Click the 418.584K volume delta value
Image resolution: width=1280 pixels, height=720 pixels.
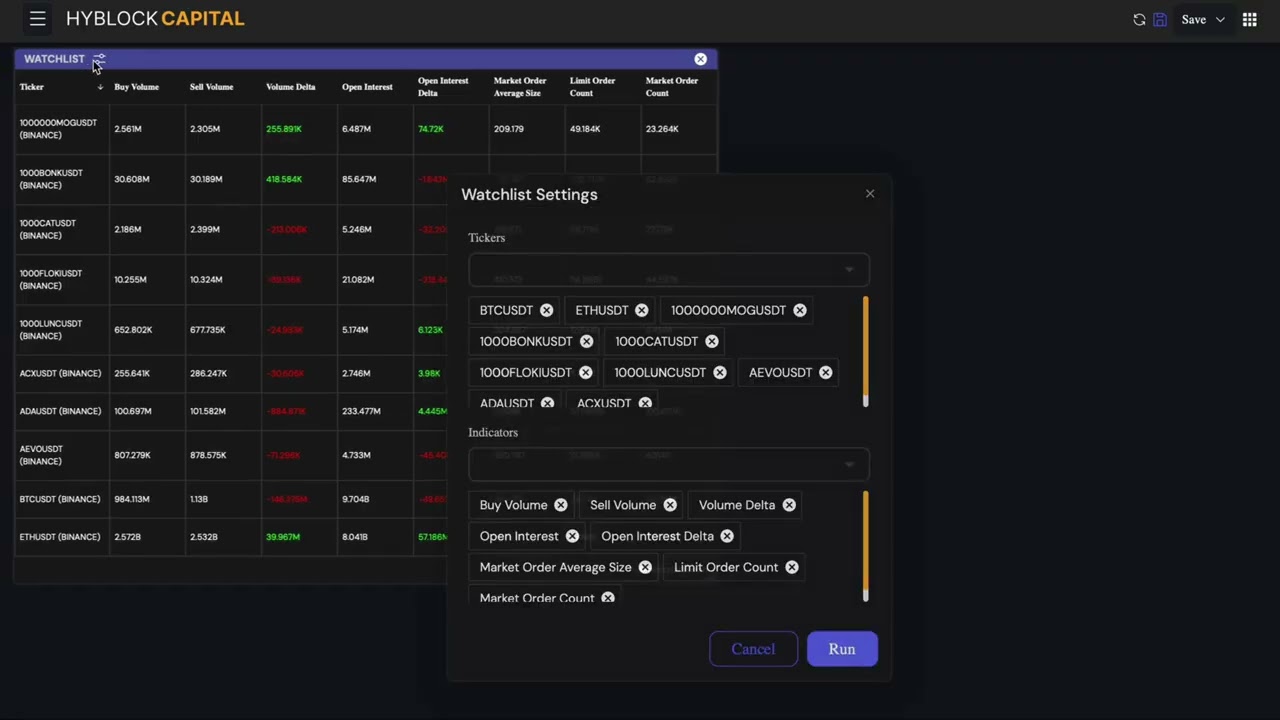pos(284,179)
